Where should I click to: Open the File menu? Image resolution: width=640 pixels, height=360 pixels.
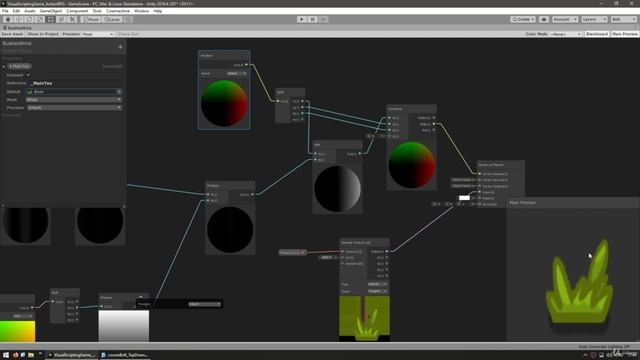[5, 11]
